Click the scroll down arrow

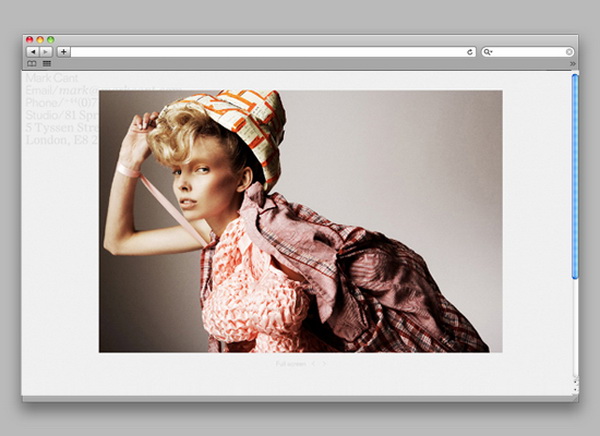(x=576, y=390)
